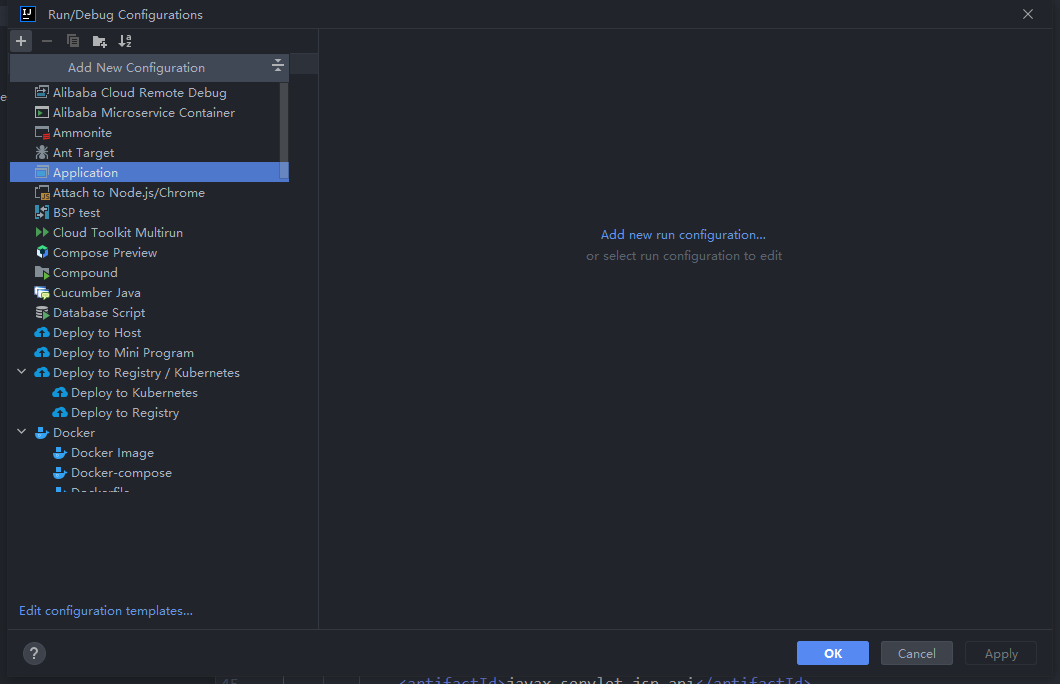
Task: Click the Attach to Node.js/Chrome icon
Action: tap(42, 193)
